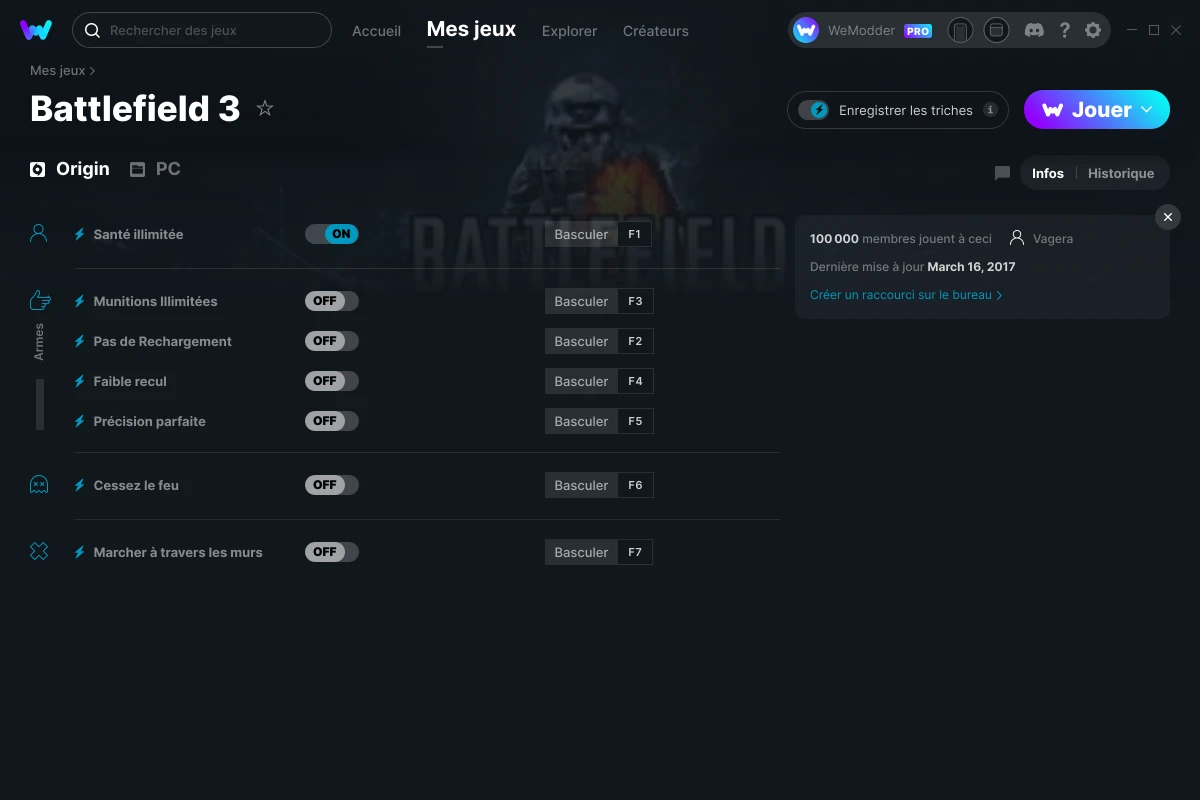Click Basculer button for Santé illimitée
1200x800 pixels.
pyautogui.click(x=581, y=234)
